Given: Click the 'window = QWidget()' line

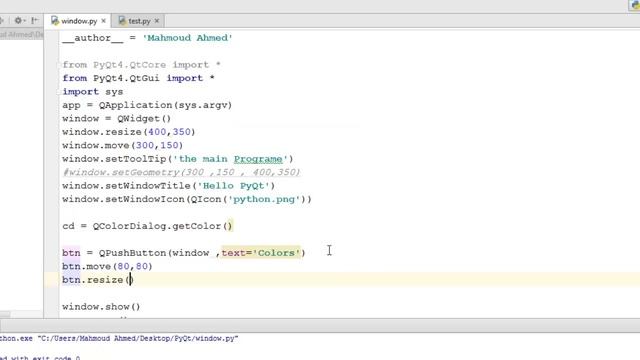Looking at the screenshot, I should coord(117,119).
